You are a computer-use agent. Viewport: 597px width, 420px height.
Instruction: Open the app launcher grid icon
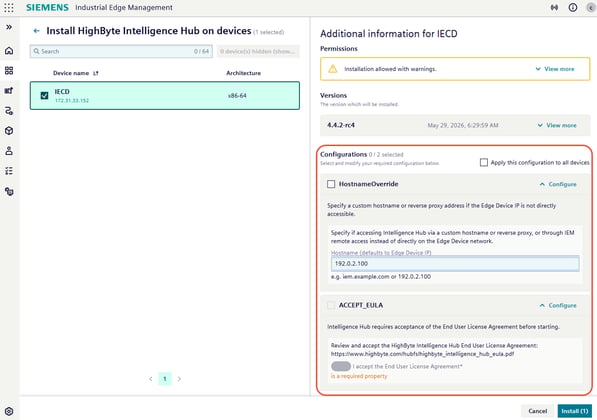9,8
